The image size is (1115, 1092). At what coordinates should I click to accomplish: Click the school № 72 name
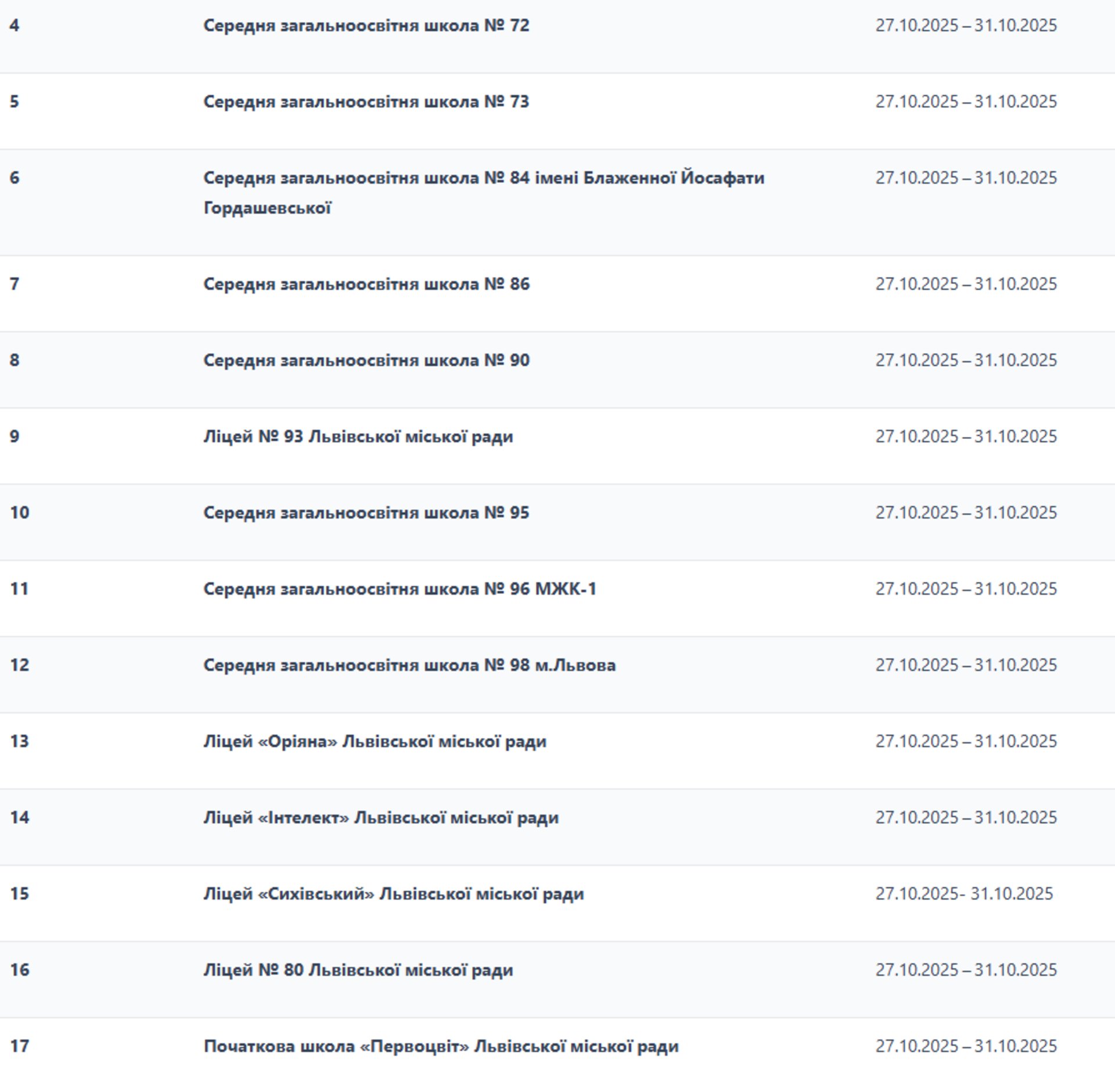coord(366,26)
